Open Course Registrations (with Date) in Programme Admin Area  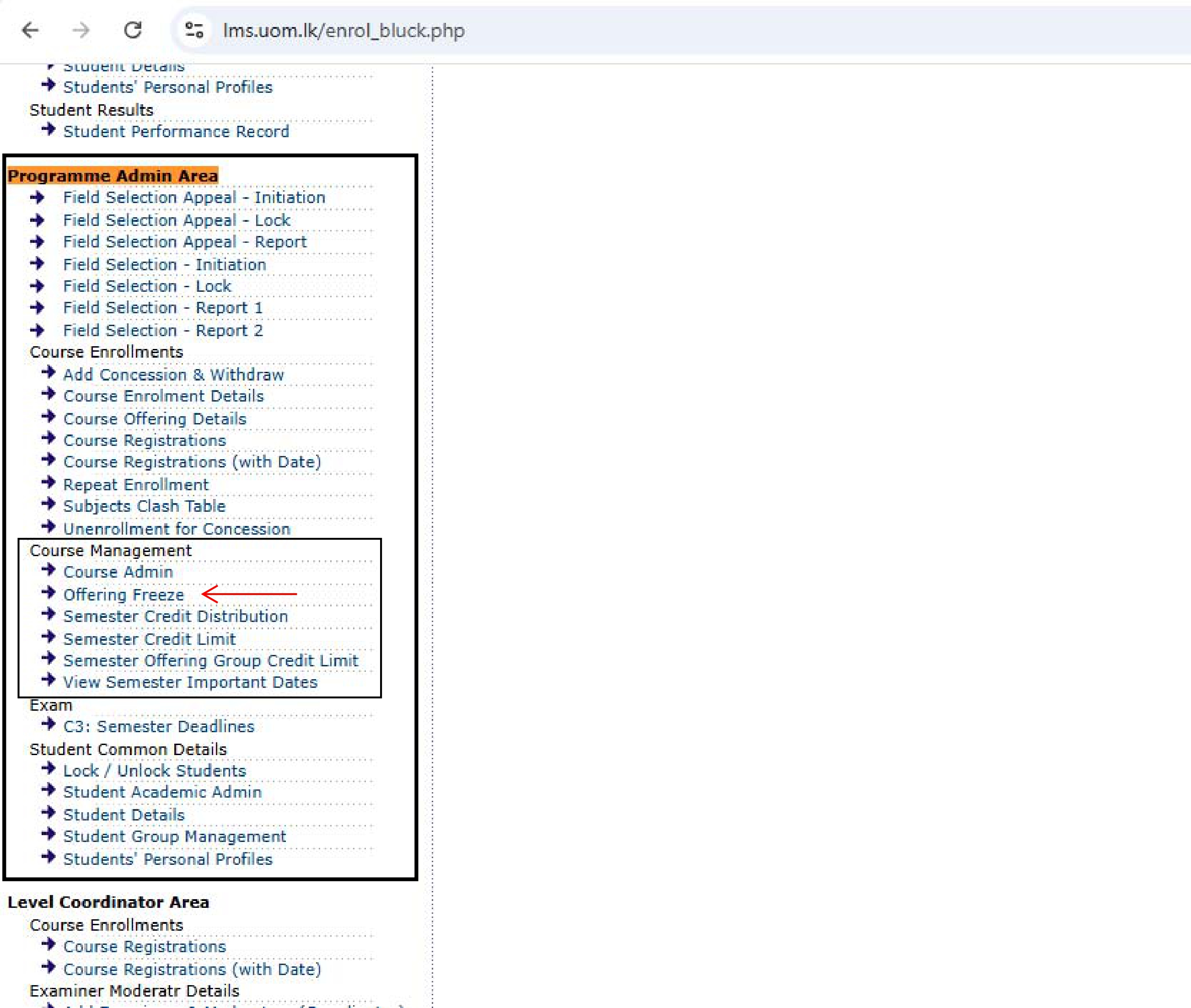click(x=192, y=462)
